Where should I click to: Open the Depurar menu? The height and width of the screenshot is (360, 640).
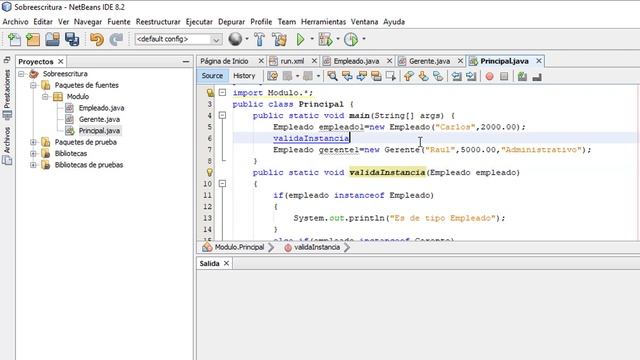pyautogui.click(x=231, y=22)
